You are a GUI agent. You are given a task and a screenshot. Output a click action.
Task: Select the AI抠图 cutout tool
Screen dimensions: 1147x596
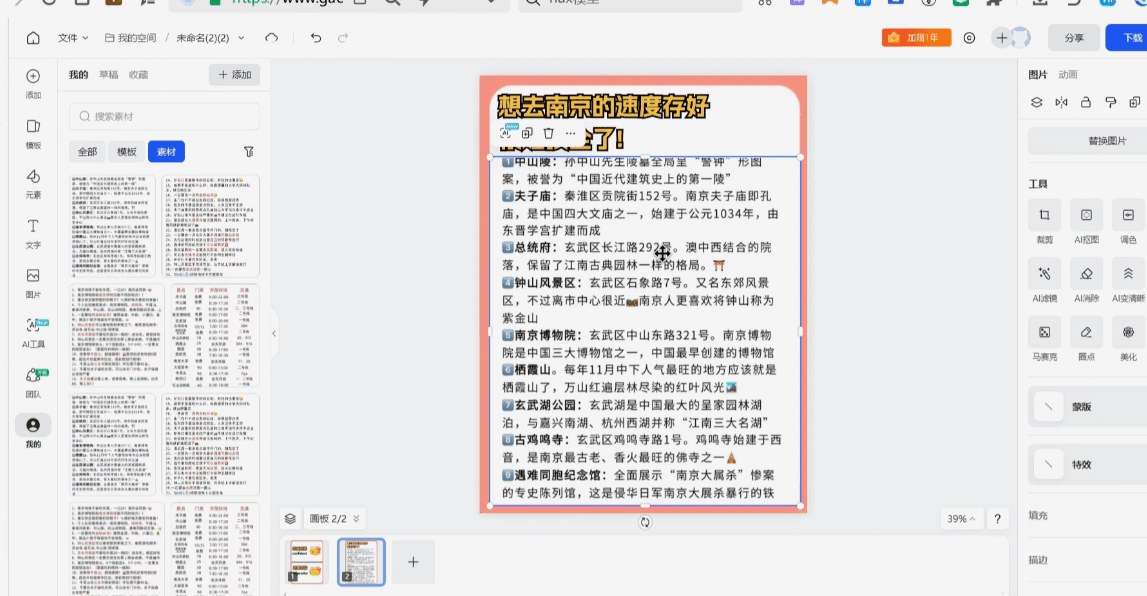tap(1086, 222)
